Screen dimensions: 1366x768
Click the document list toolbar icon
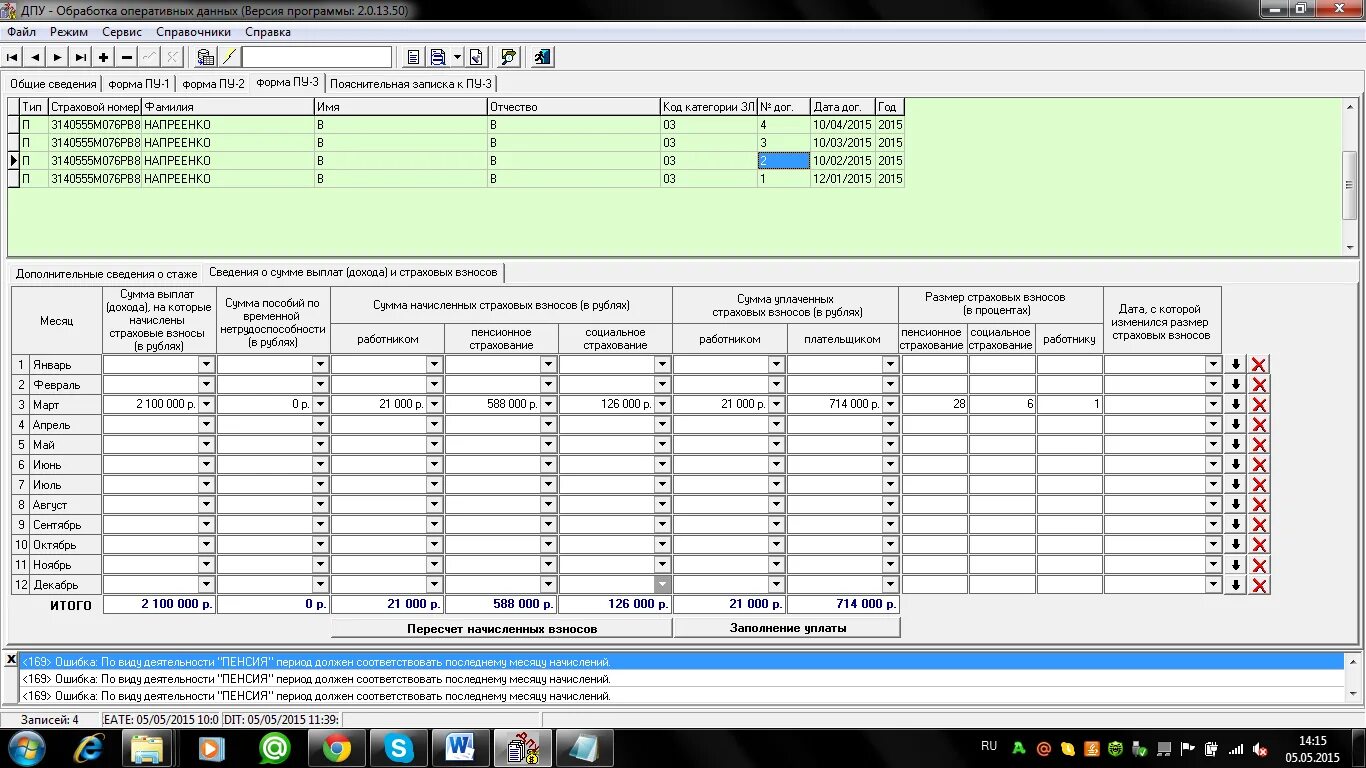tap(413, 57)
